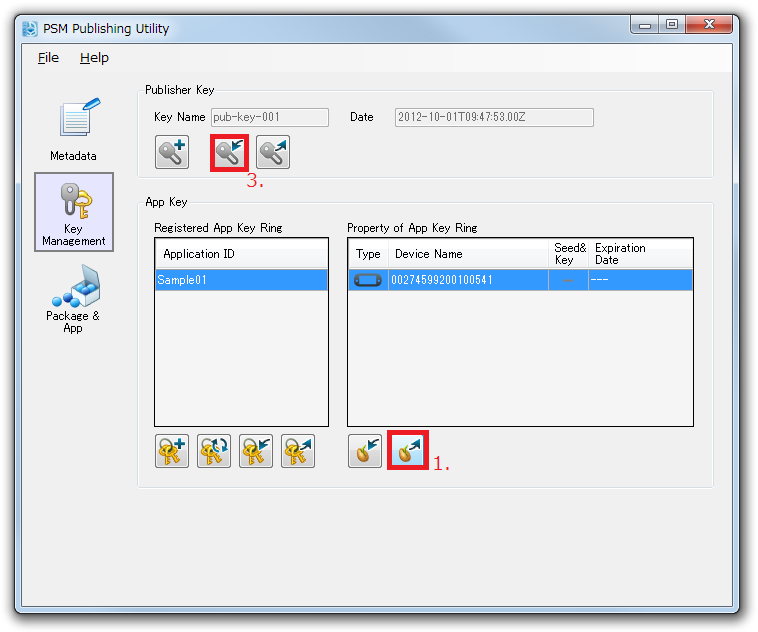Open the Help menu
This screenshot has width=758, height=632.
click(94, 58)
